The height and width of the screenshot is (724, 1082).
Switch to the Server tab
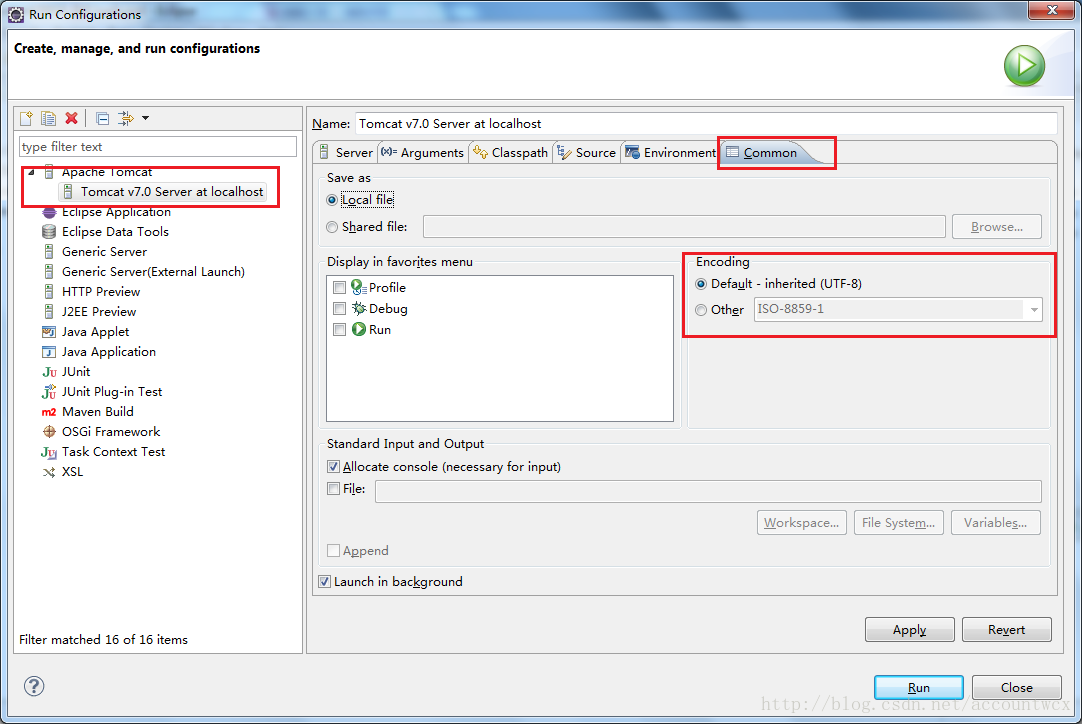tap(346, 153)
